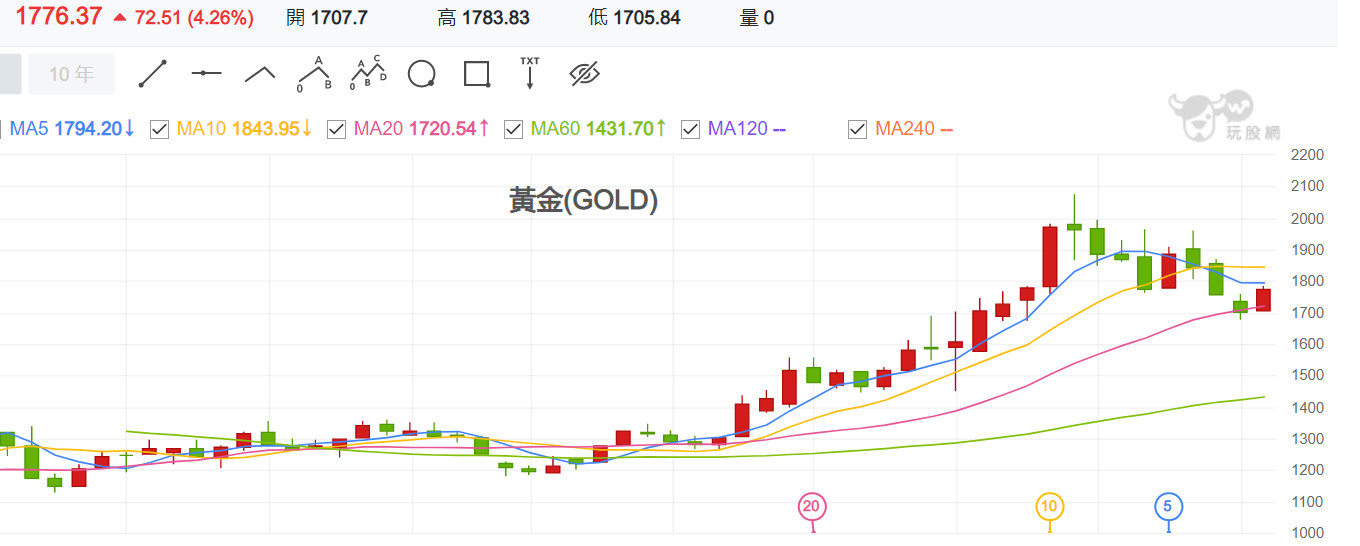Select the 10年 time range button
Viewport: 1360px width, 546px height.
71,74
